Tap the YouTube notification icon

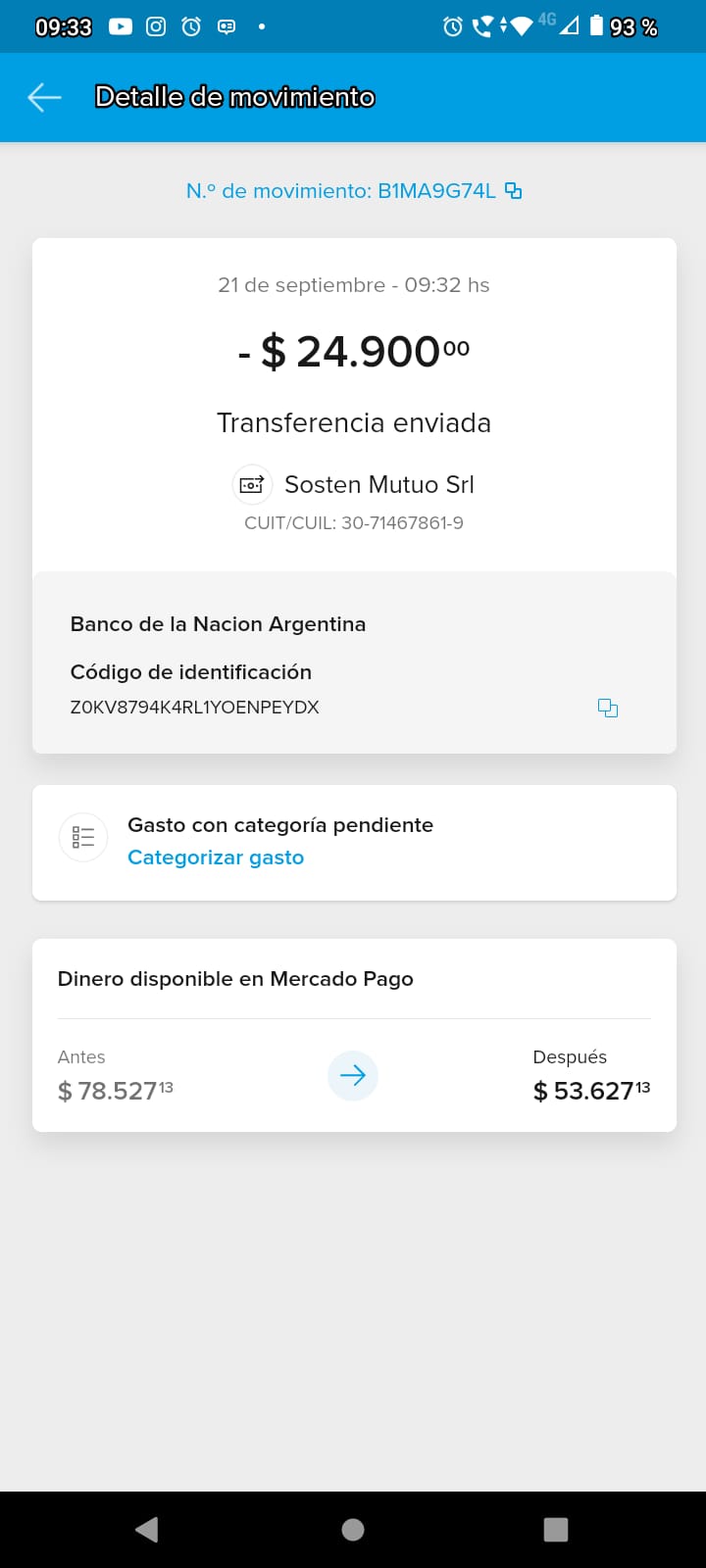[x=121, y=26]
